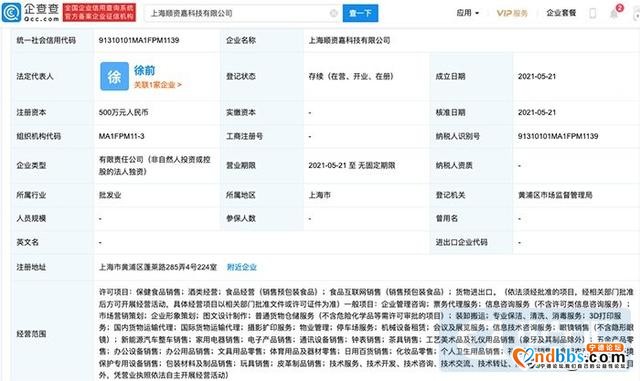Open legal representative 徐前 link

(144, 70)
